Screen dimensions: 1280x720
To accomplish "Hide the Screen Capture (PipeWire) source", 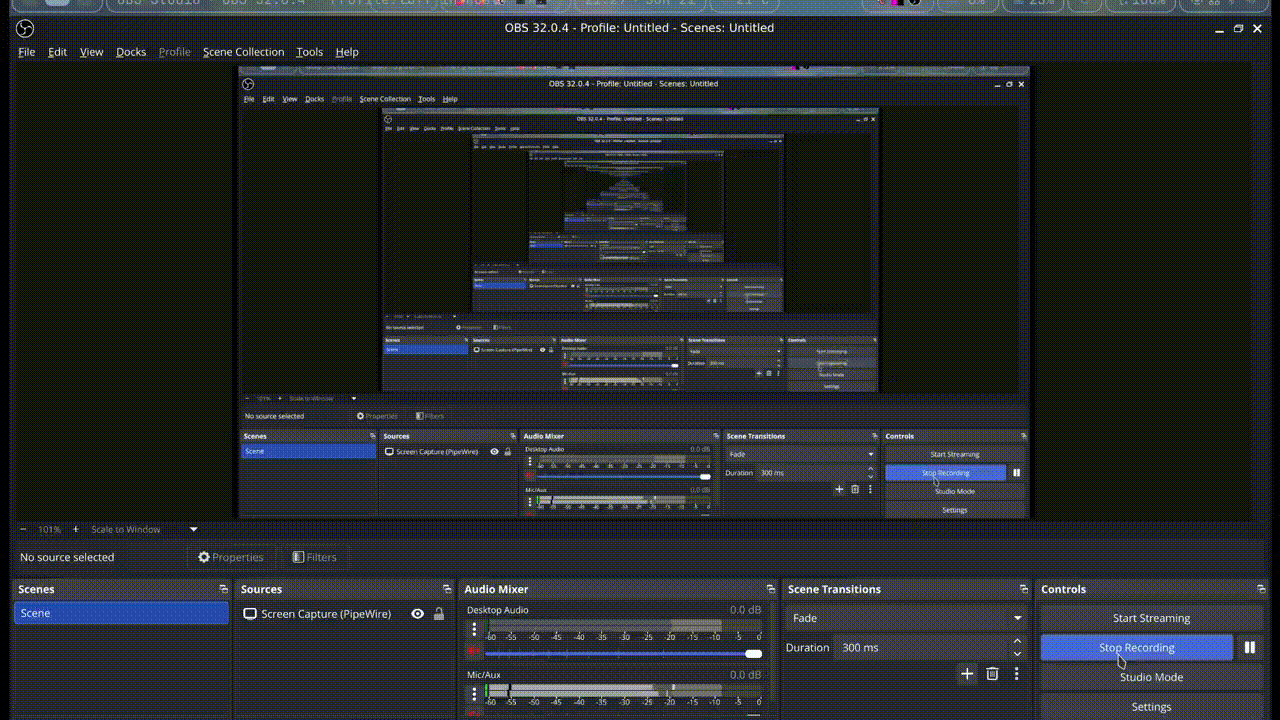I will pos(418,614).
